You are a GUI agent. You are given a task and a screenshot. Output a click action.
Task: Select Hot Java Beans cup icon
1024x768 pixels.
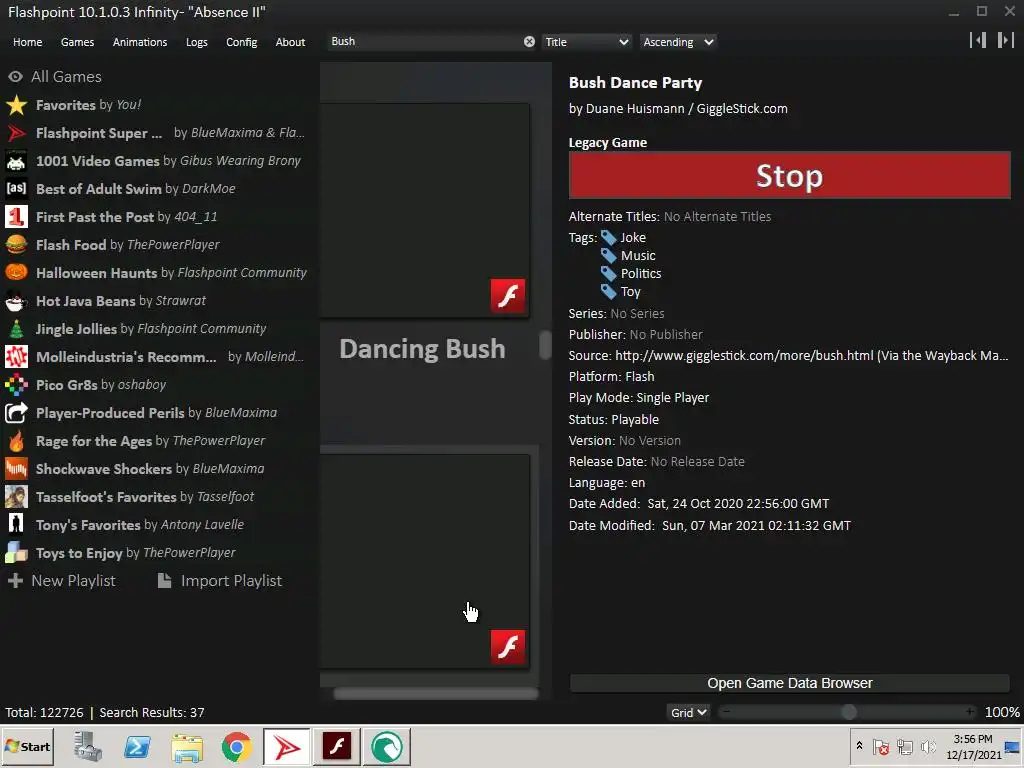pyautogui.click(x=16, y=301)
